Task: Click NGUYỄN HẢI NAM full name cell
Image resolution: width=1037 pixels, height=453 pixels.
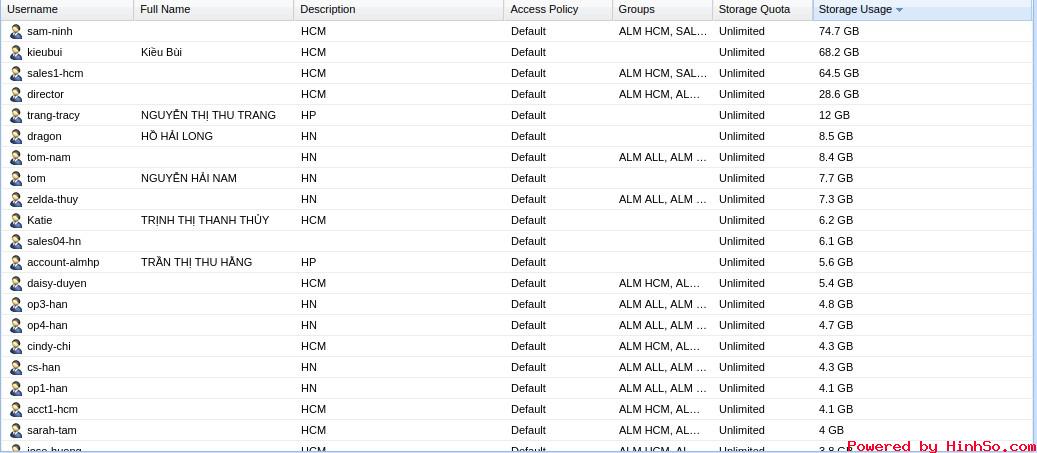Action: pos(188,178)
